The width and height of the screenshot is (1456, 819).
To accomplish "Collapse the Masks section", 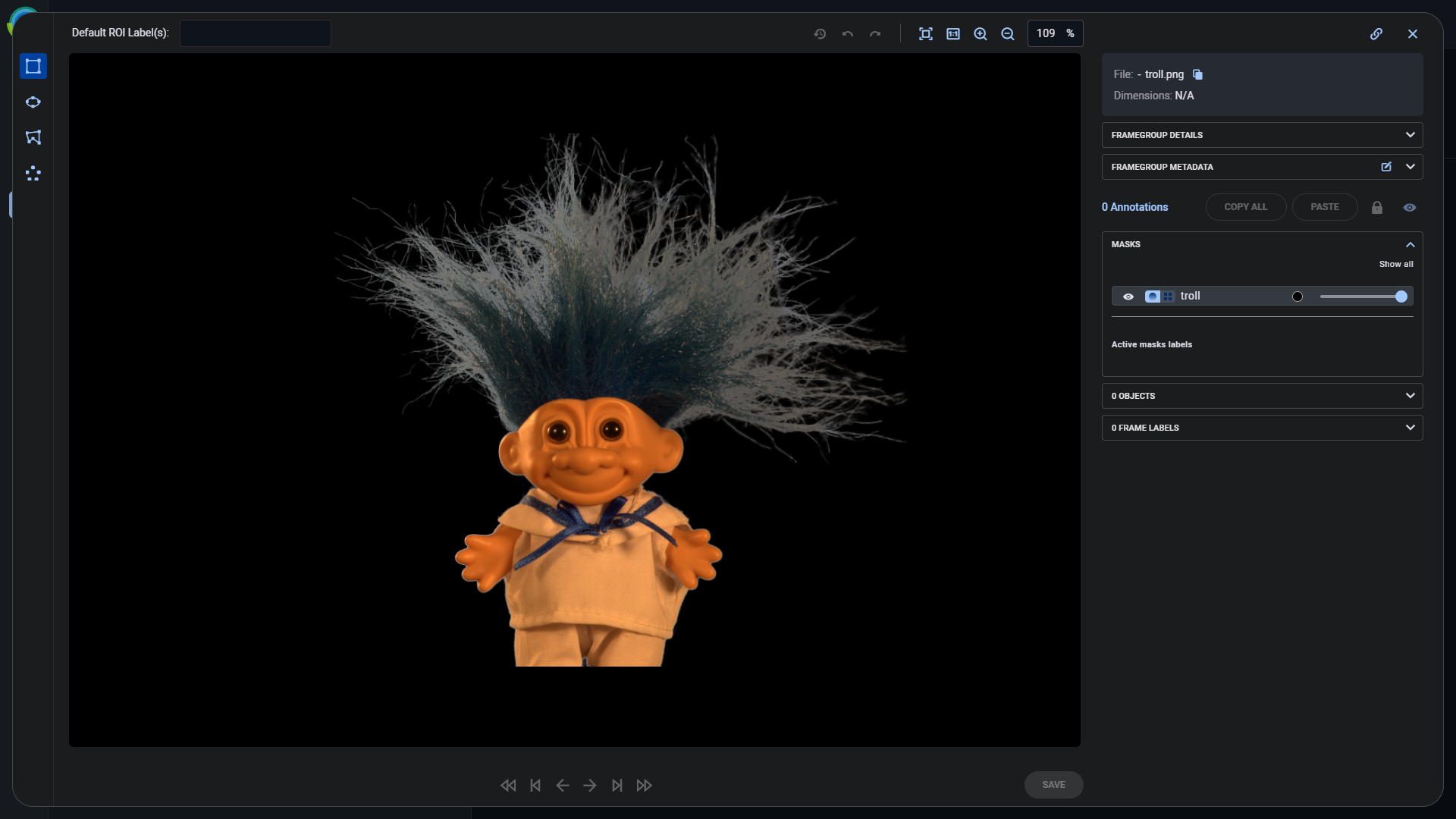I will click(x=1410, y=244).
